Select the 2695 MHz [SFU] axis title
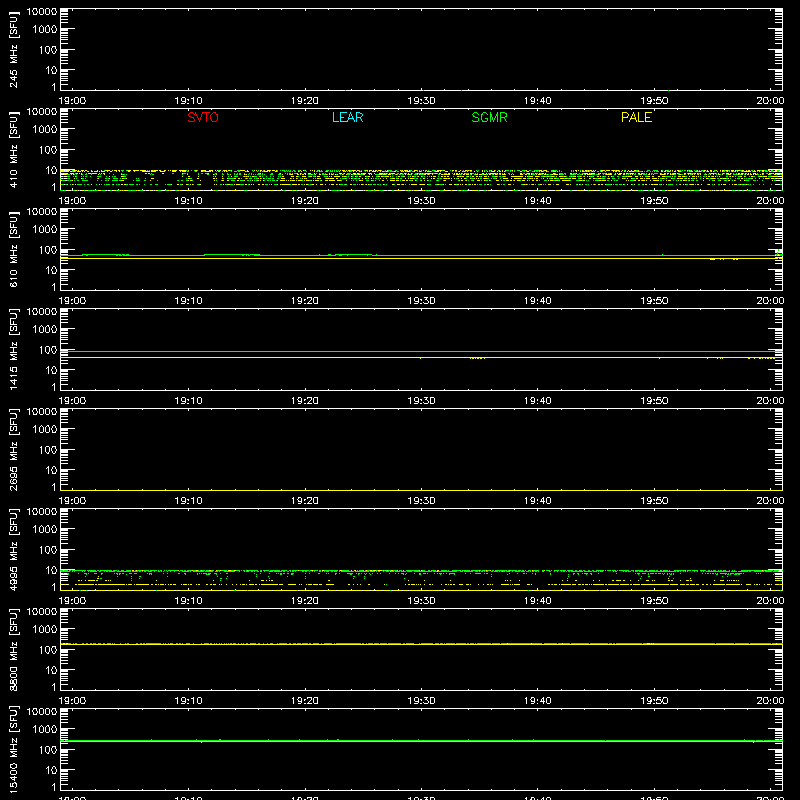This screenshot has width=800, height=800. pyautogui.click(x=13, y=449)
